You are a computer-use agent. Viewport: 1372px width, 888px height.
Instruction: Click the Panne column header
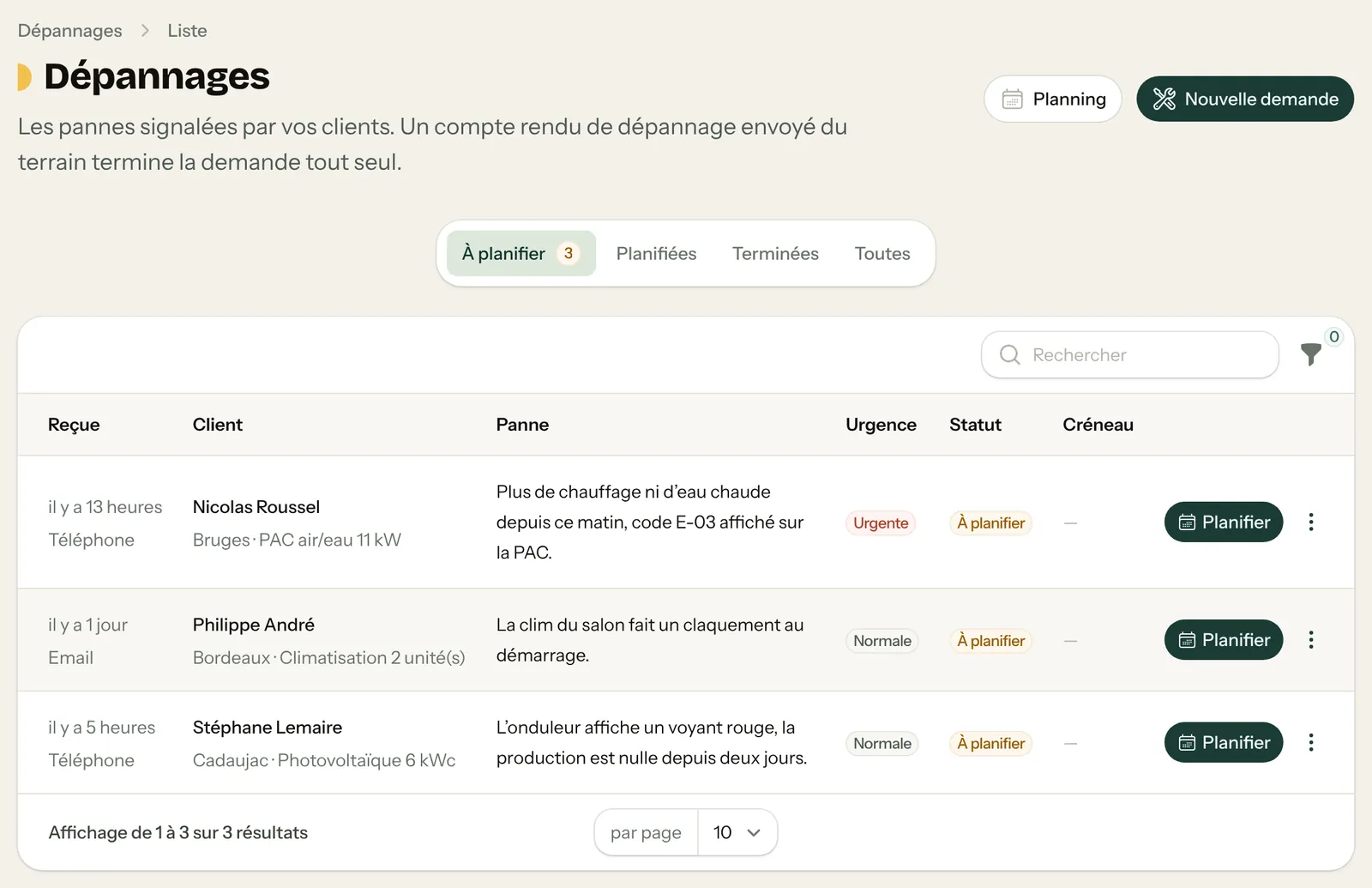click(x=522, y=425)
